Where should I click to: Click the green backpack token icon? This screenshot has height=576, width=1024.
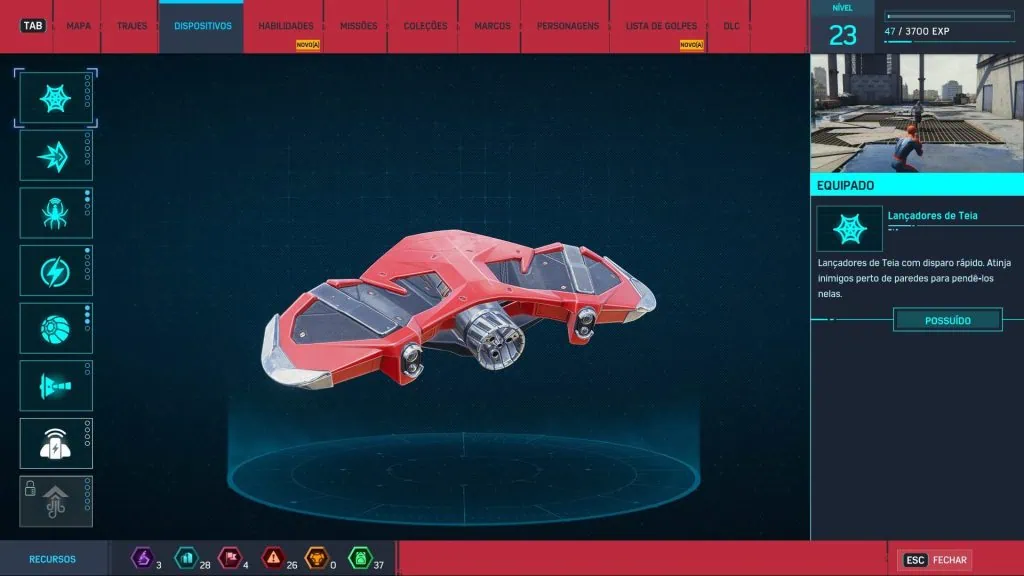[360, 558]
